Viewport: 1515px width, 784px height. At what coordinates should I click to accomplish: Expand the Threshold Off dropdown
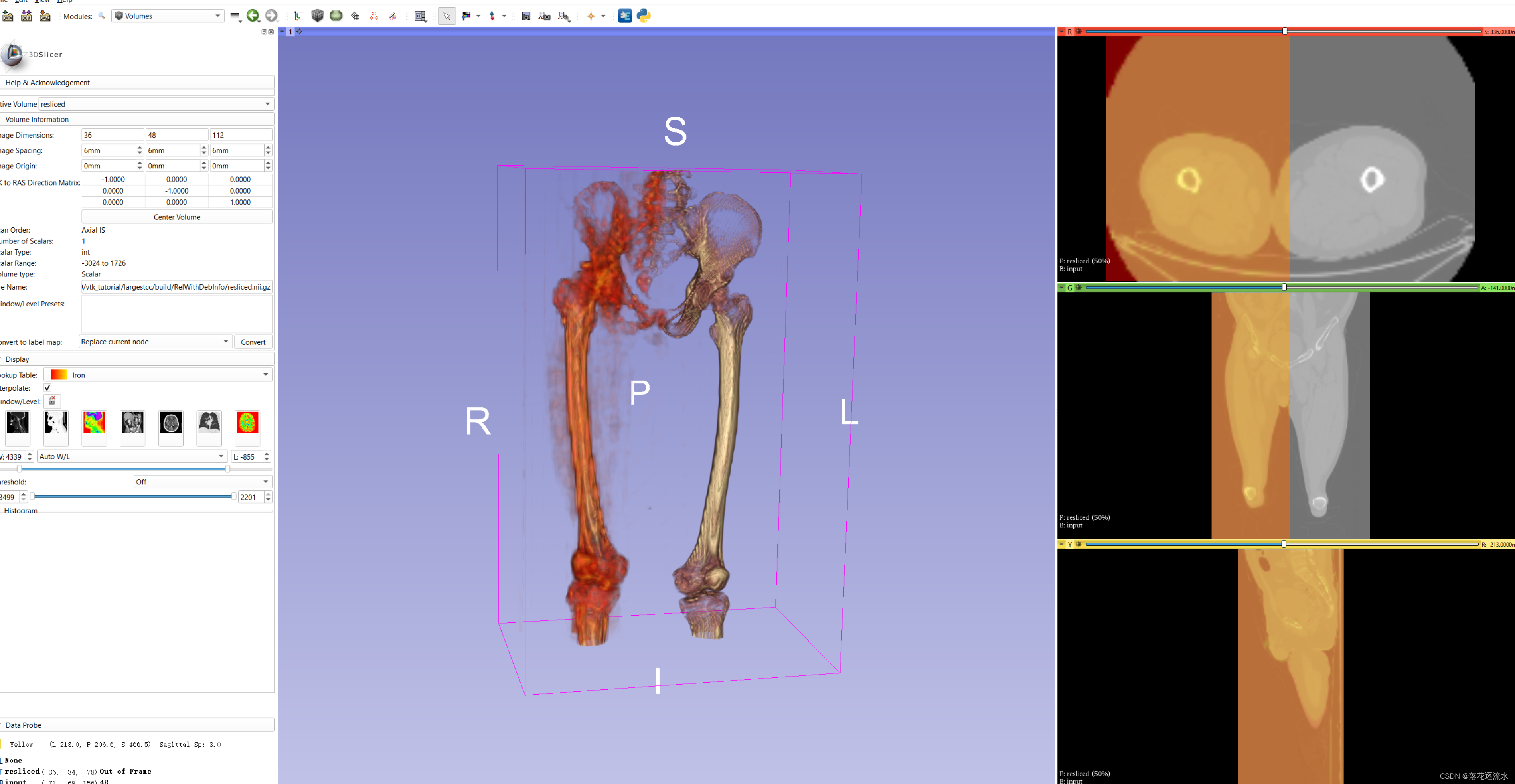(202, 482)
